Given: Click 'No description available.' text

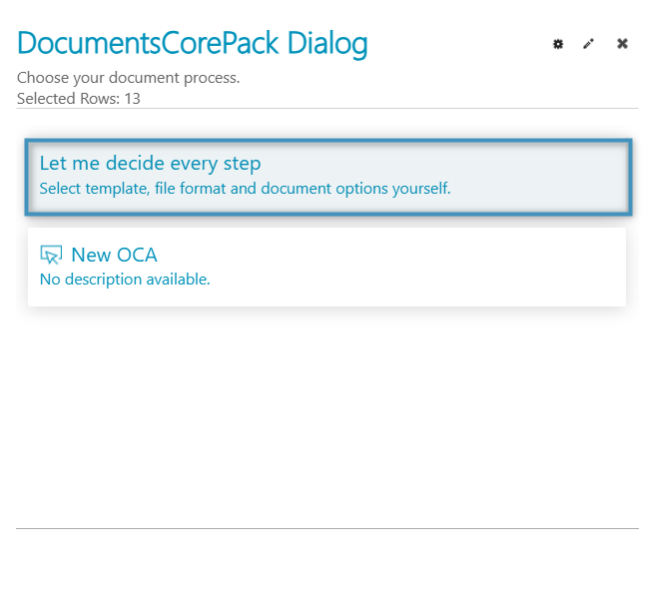Looking at the screenshot, I should 124,280.
